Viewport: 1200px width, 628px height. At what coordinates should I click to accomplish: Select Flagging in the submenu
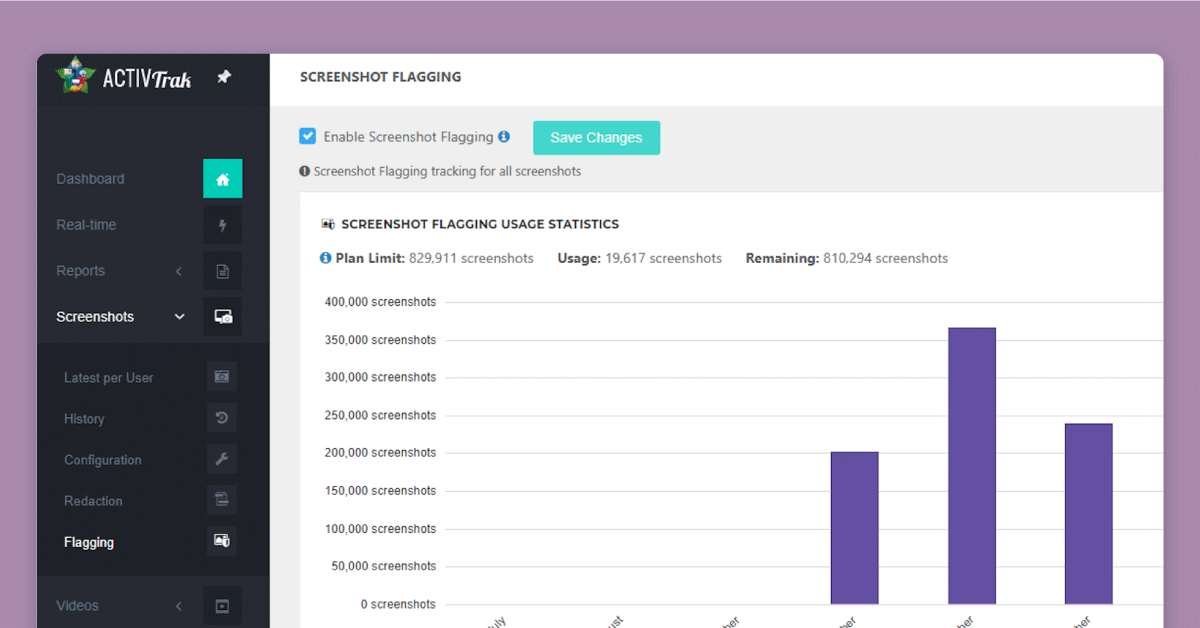pos(89,542)
